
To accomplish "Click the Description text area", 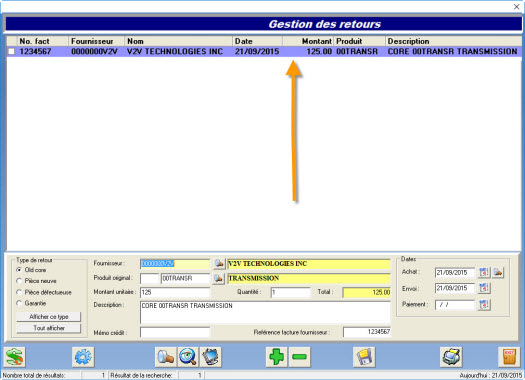I will [x=265, y=312].
